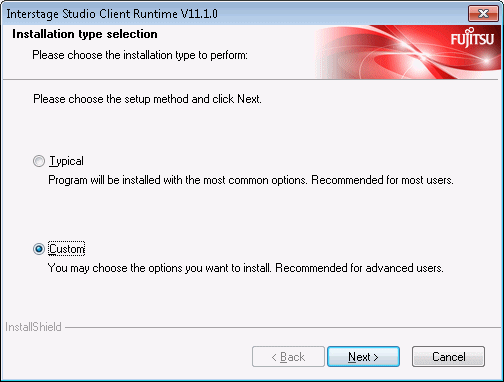Proceed with the Next button
504x382 pixels.
(x=363, y=357)
